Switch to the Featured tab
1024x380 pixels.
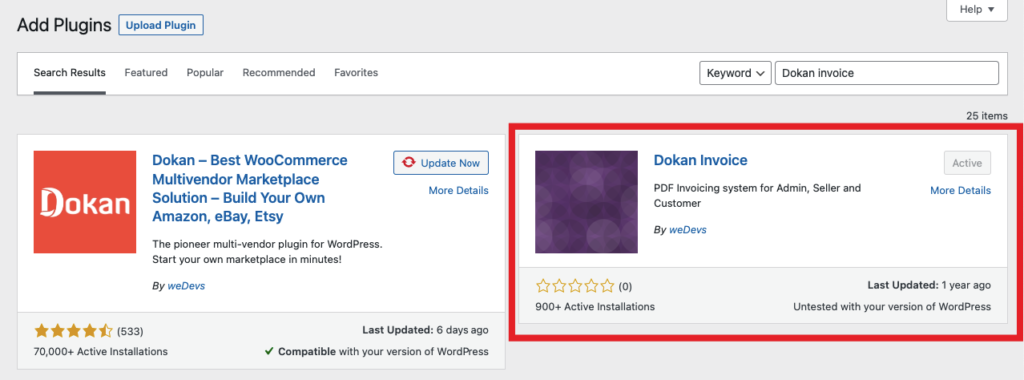tap(146, 72)
